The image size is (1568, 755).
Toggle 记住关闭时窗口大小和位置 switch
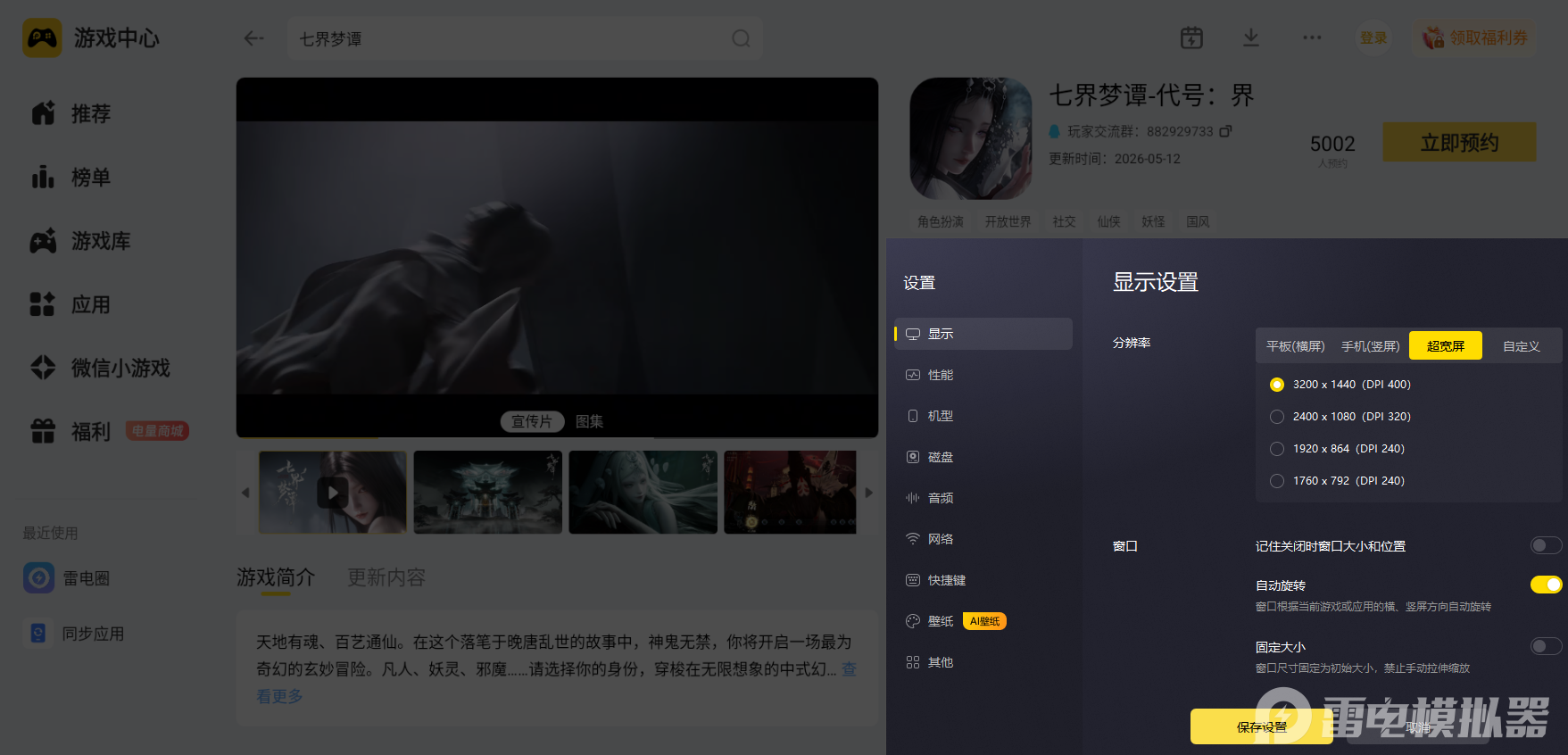pos(1547,545)
